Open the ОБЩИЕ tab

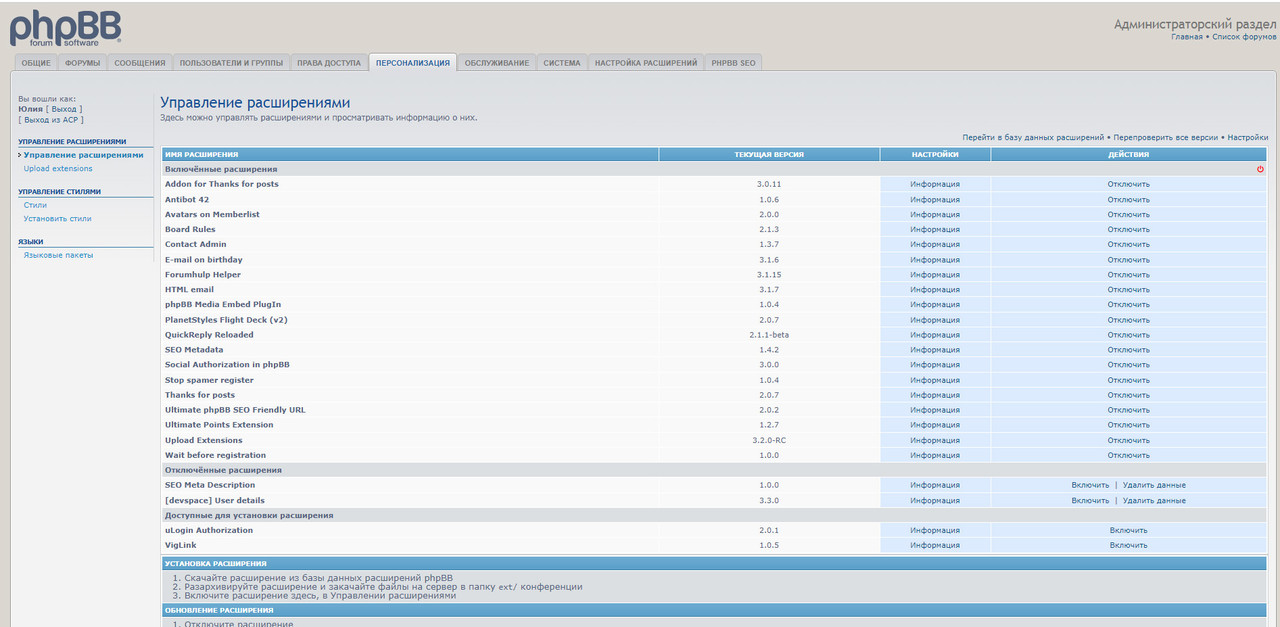(x=36, y=63)
